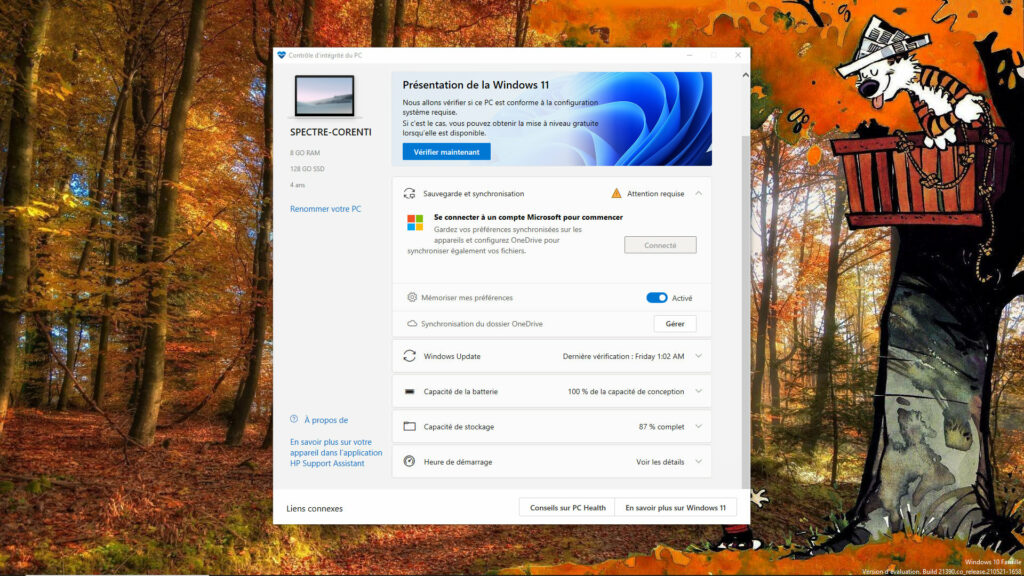Viewport: 1024px width, 576px height.
Task: Open Renommer votre PC
Action: [x=327, y=208]
